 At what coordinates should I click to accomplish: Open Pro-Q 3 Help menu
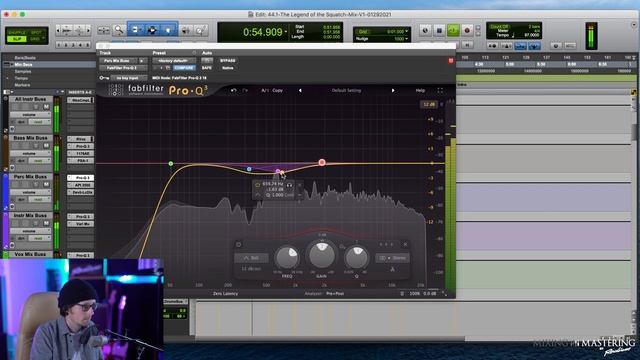click(x=420, y=90)
